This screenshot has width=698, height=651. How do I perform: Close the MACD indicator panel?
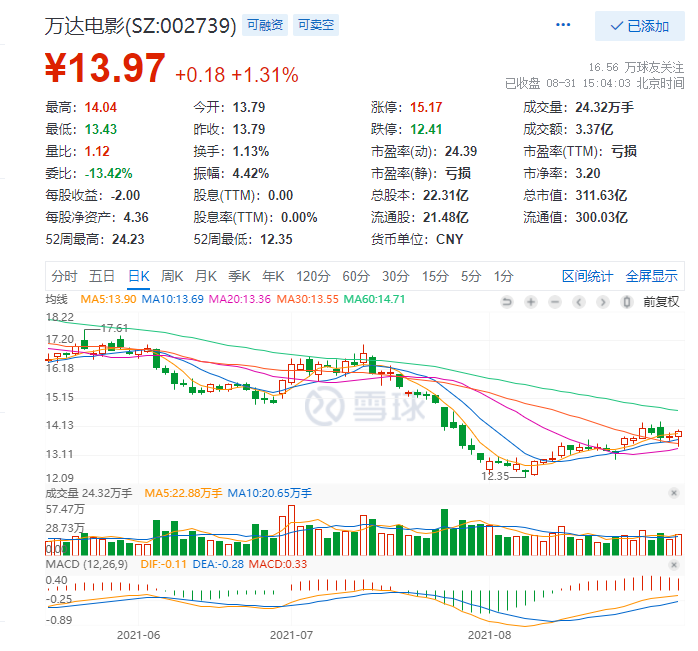(674, 565)
